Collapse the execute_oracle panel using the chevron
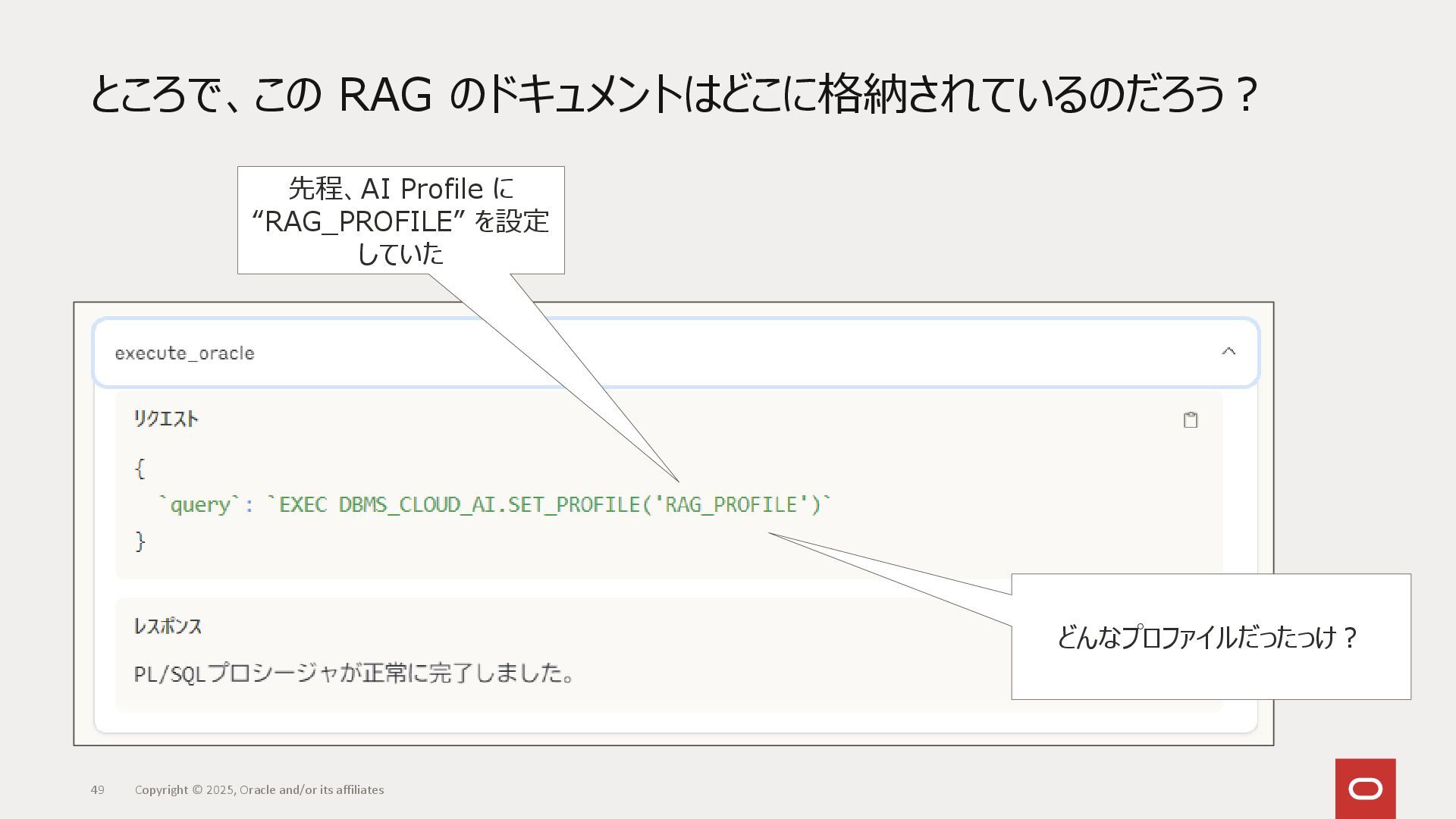The image size is (1456, 819). point(1228,351)
